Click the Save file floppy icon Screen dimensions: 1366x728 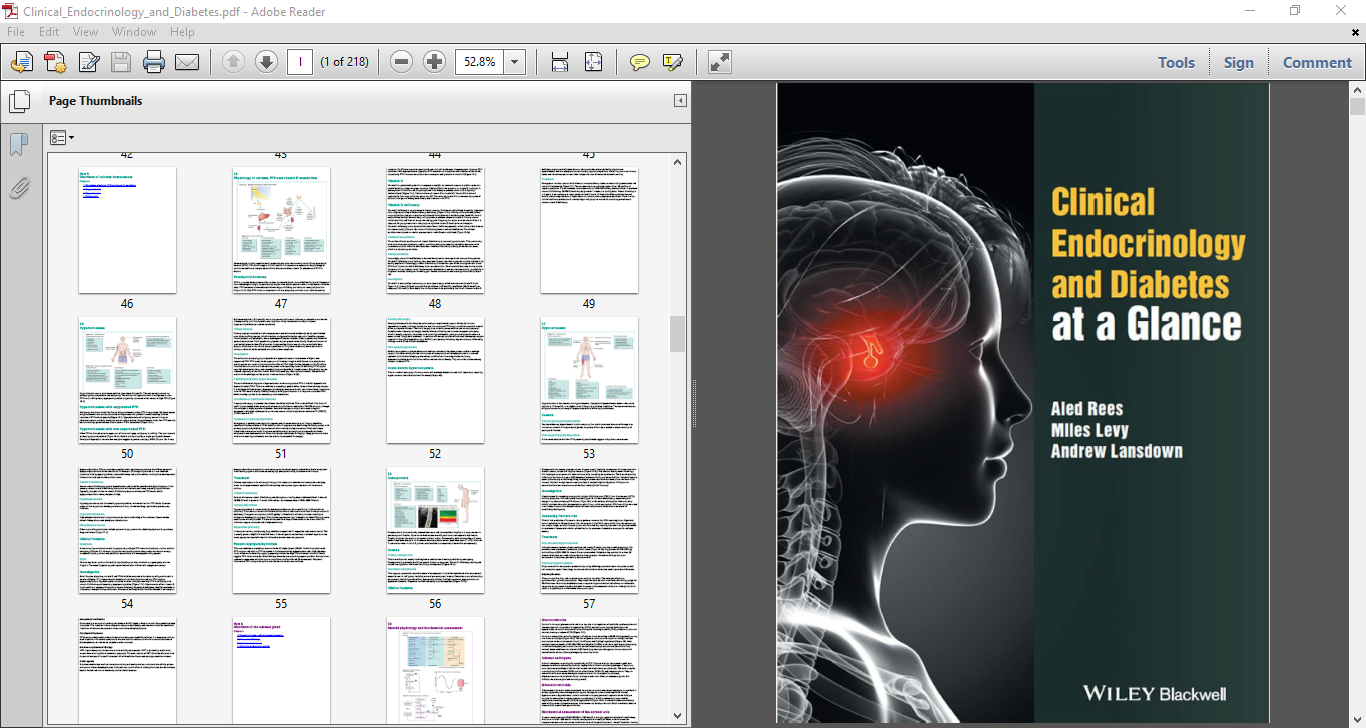coord(121,62)
